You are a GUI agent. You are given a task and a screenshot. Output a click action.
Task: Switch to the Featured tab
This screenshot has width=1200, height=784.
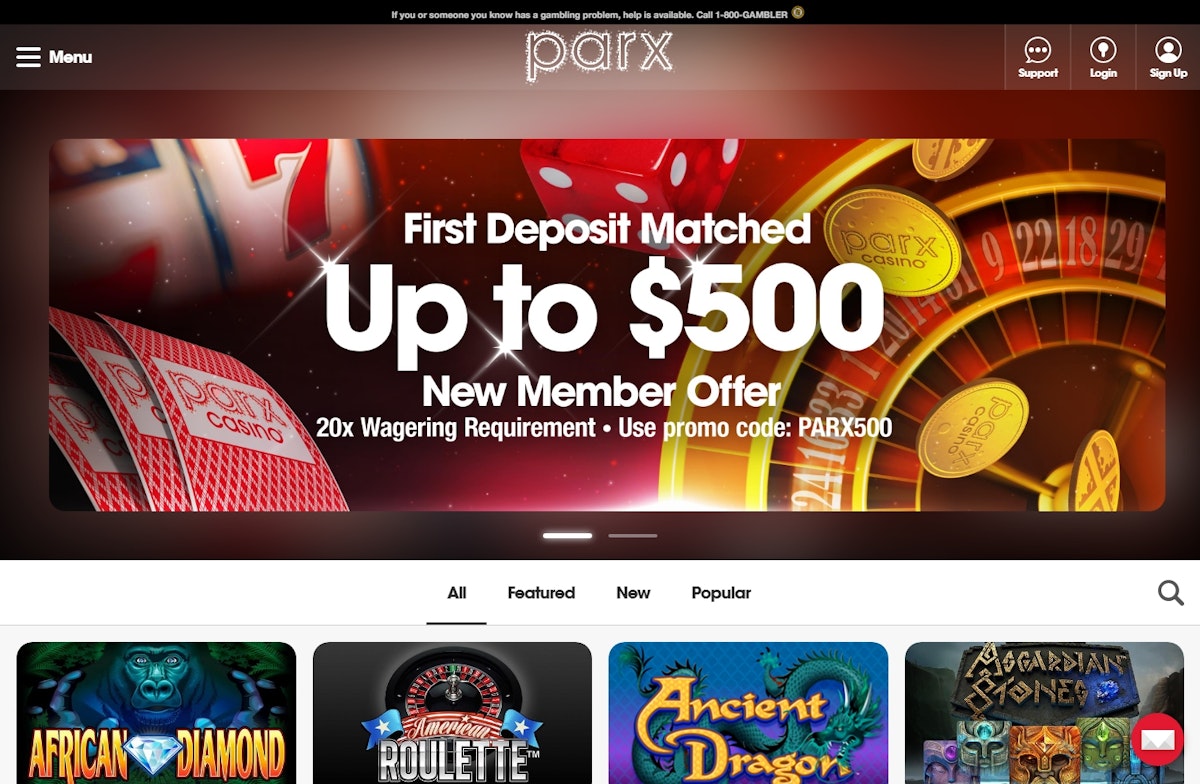click(x=541, y=593)
